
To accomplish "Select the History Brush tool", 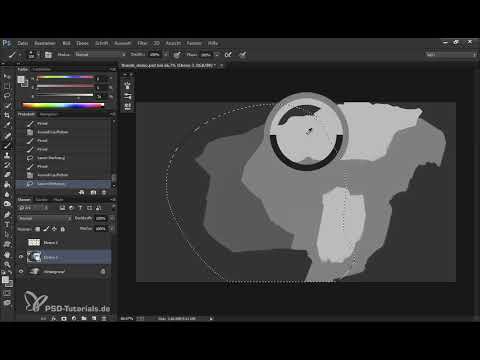I will tap(7, 165).
